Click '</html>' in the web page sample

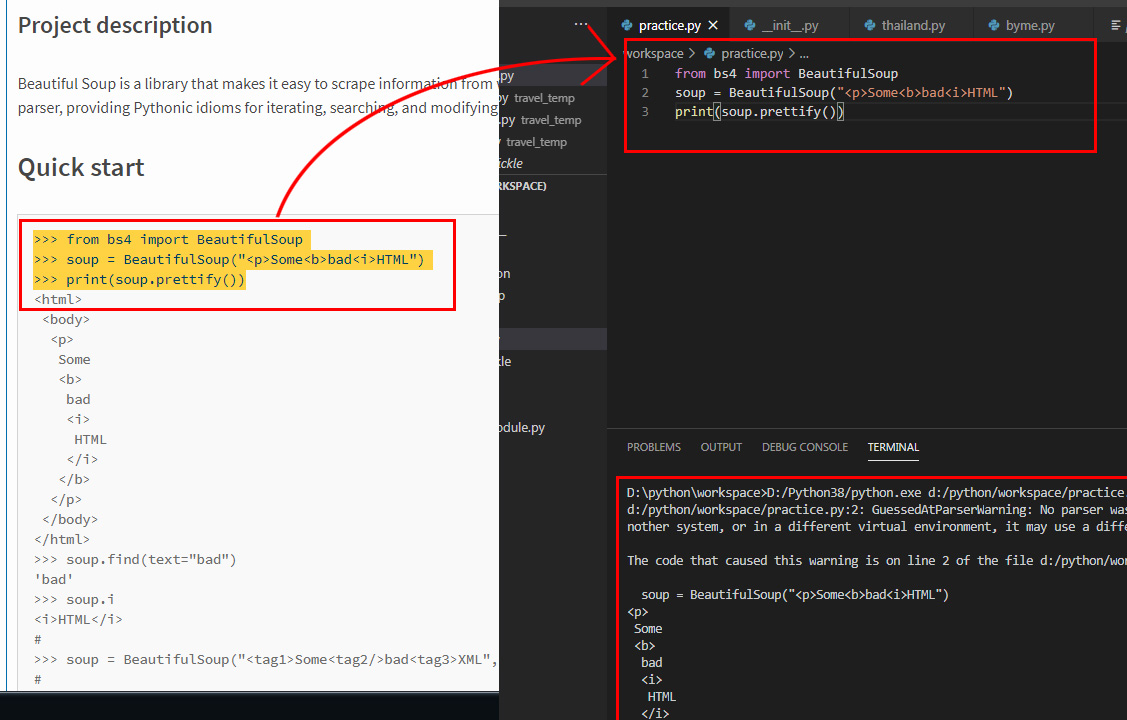(x=62, y=540)
